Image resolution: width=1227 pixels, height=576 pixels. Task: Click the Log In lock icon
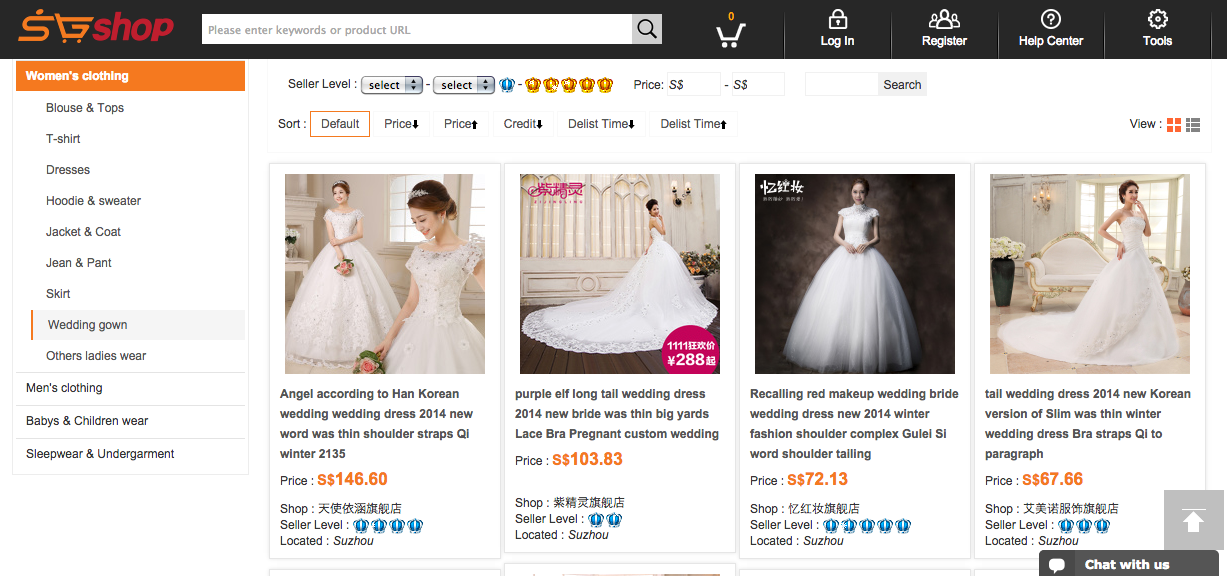(837, 20)
